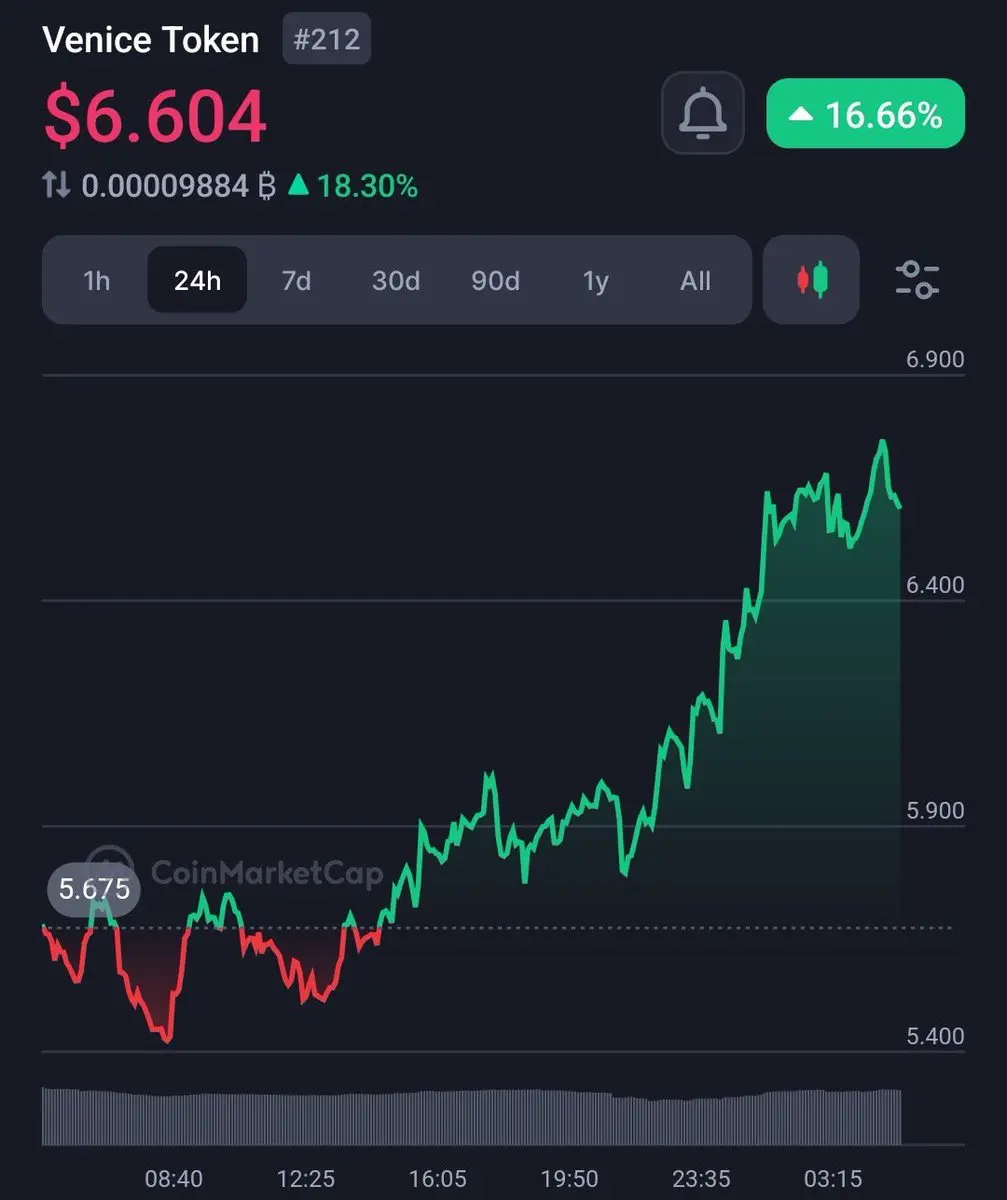
Task: Tap the 12:25 time axis label
Action: pos(306,1179)
